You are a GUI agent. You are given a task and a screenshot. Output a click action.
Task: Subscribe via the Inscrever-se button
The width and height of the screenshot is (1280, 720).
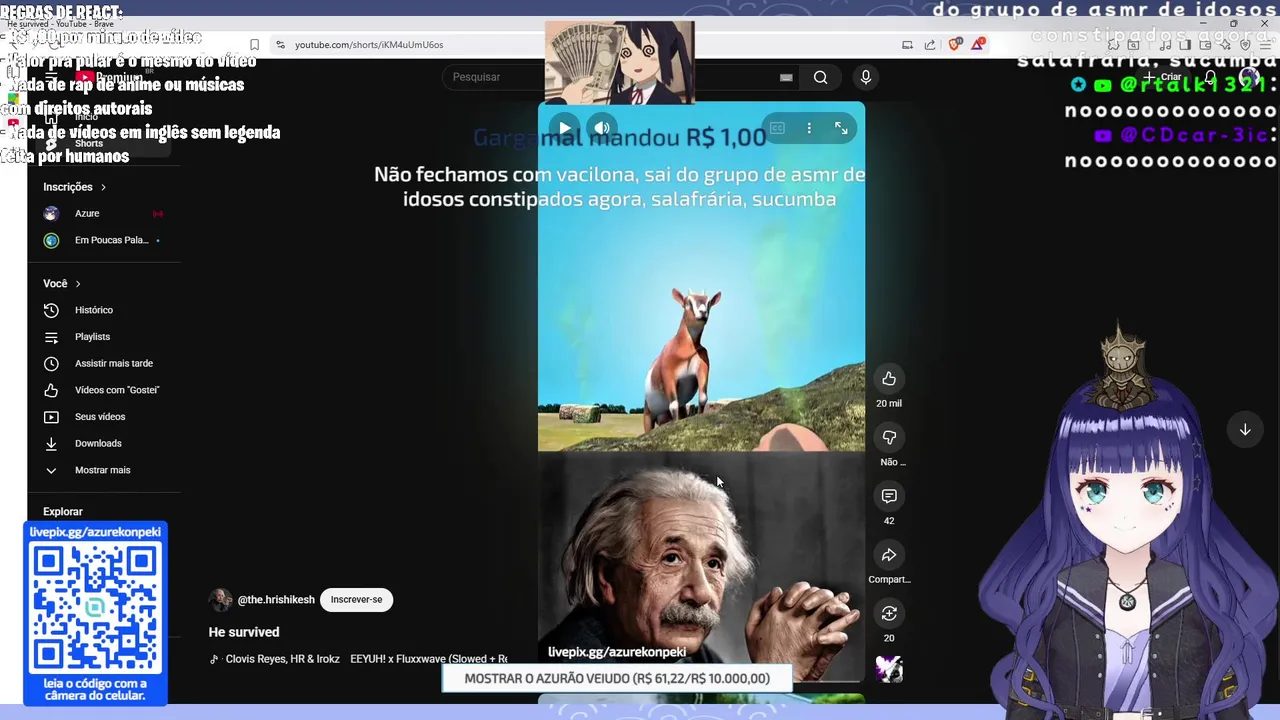[356, 599]
